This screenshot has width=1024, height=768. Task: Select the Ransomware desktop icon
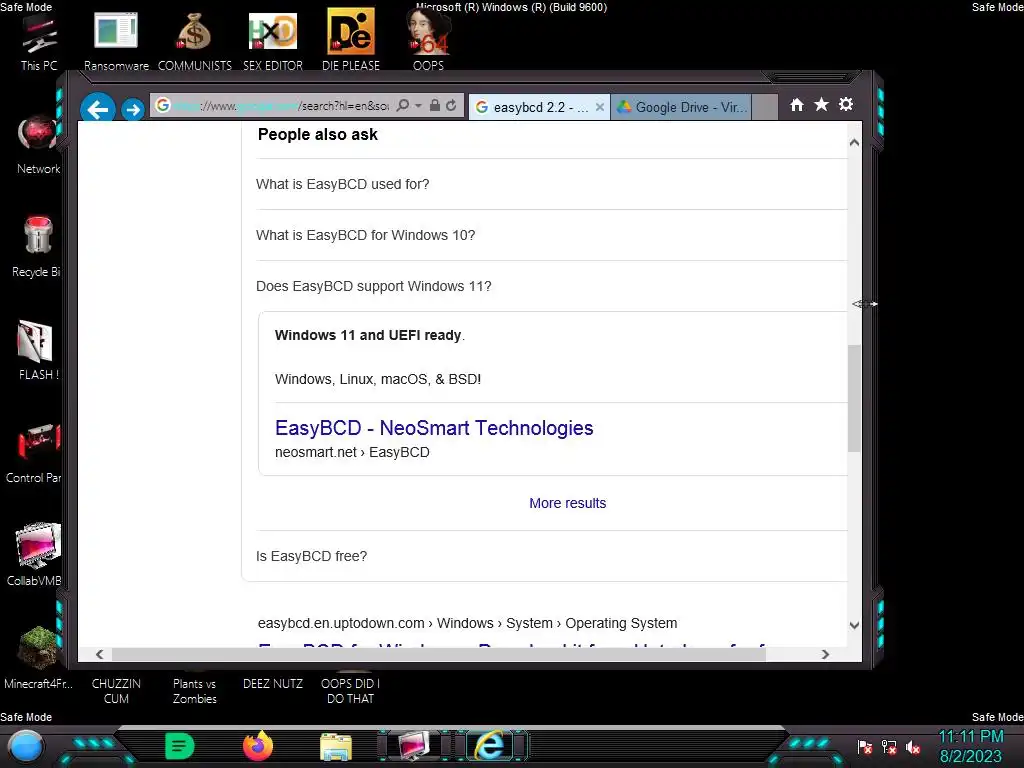[x=116, y=42]
